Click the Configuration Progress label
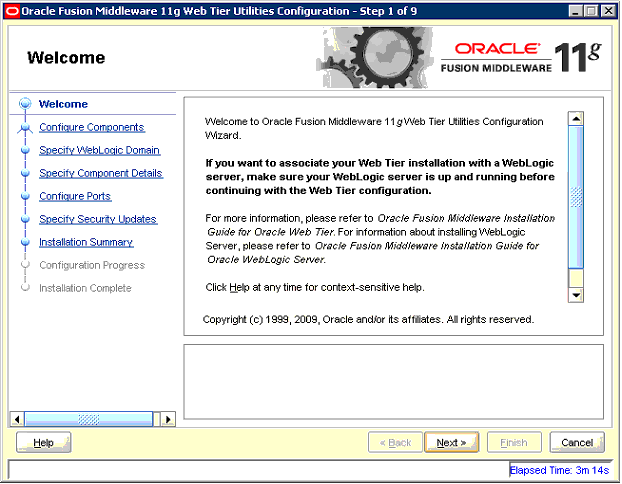This screenshot has width=622, height=484. click(x=92, y=265)
